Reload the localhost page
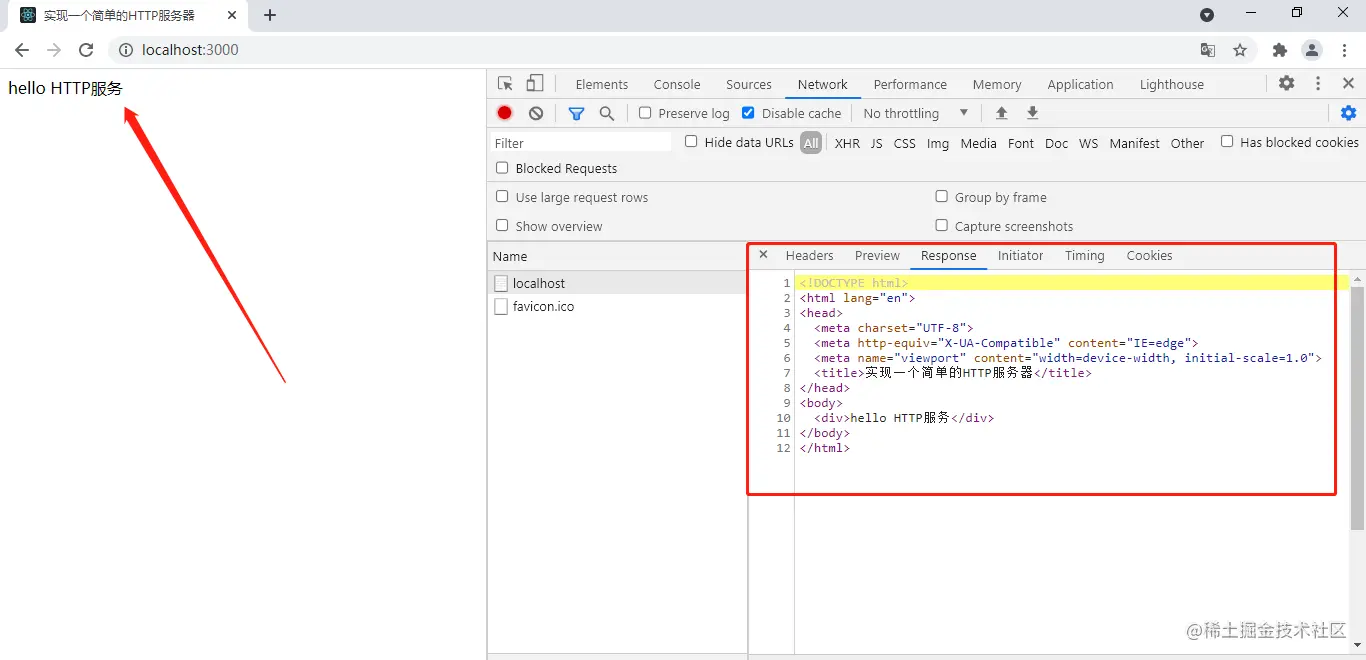 pos(86,50)
